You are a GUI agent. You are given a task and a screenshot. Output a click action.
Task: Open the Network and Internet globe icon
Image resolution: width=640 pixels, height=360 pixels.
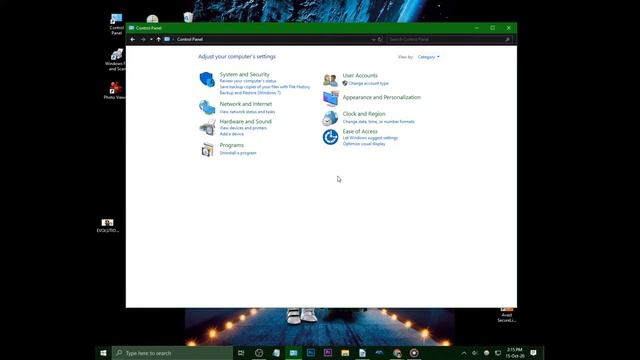207,107
